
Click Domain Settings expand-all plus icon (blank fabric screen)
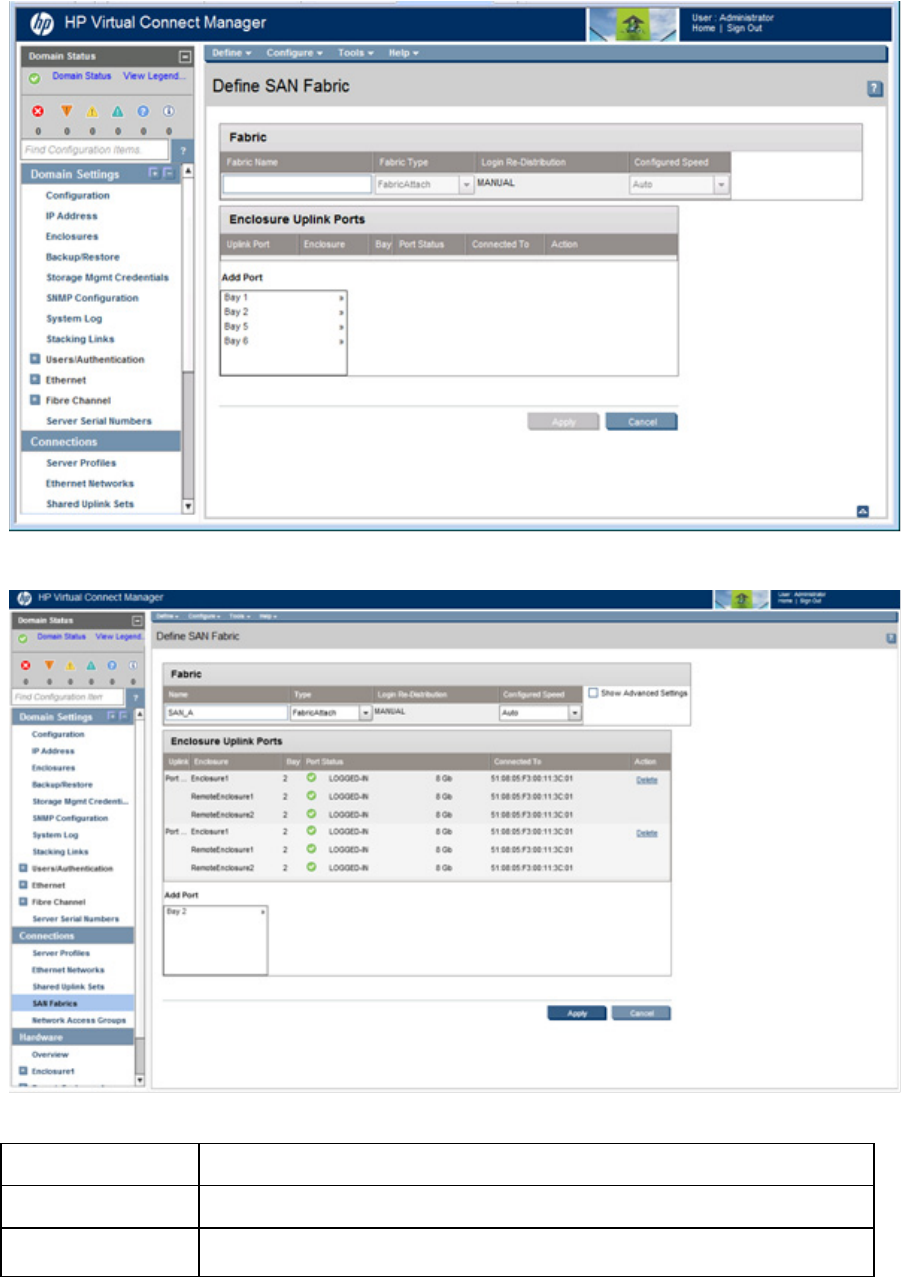tap(153, 173)
